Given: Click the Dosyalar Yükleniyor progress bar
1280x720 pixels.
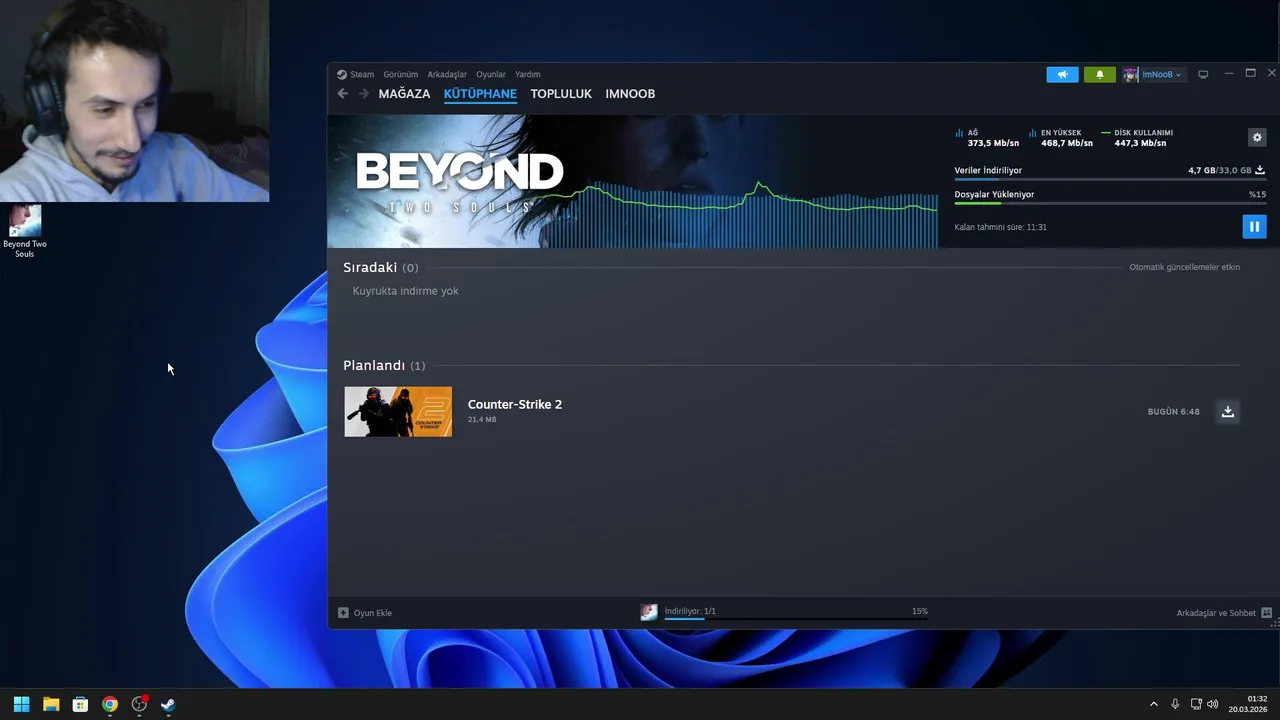Looking at the screenshot, I should (1110, 203).
